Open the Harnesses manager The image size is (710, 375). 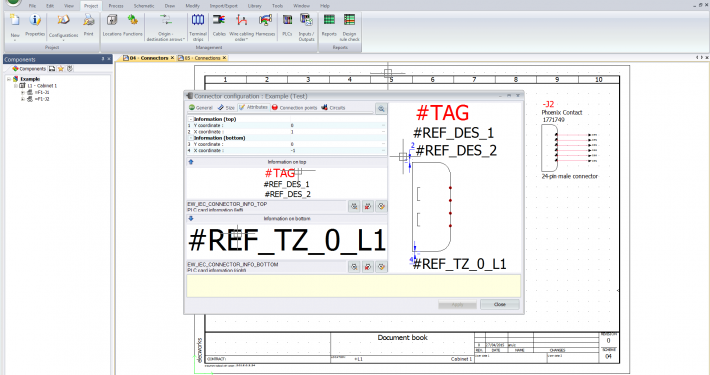(x=265, y=26)
